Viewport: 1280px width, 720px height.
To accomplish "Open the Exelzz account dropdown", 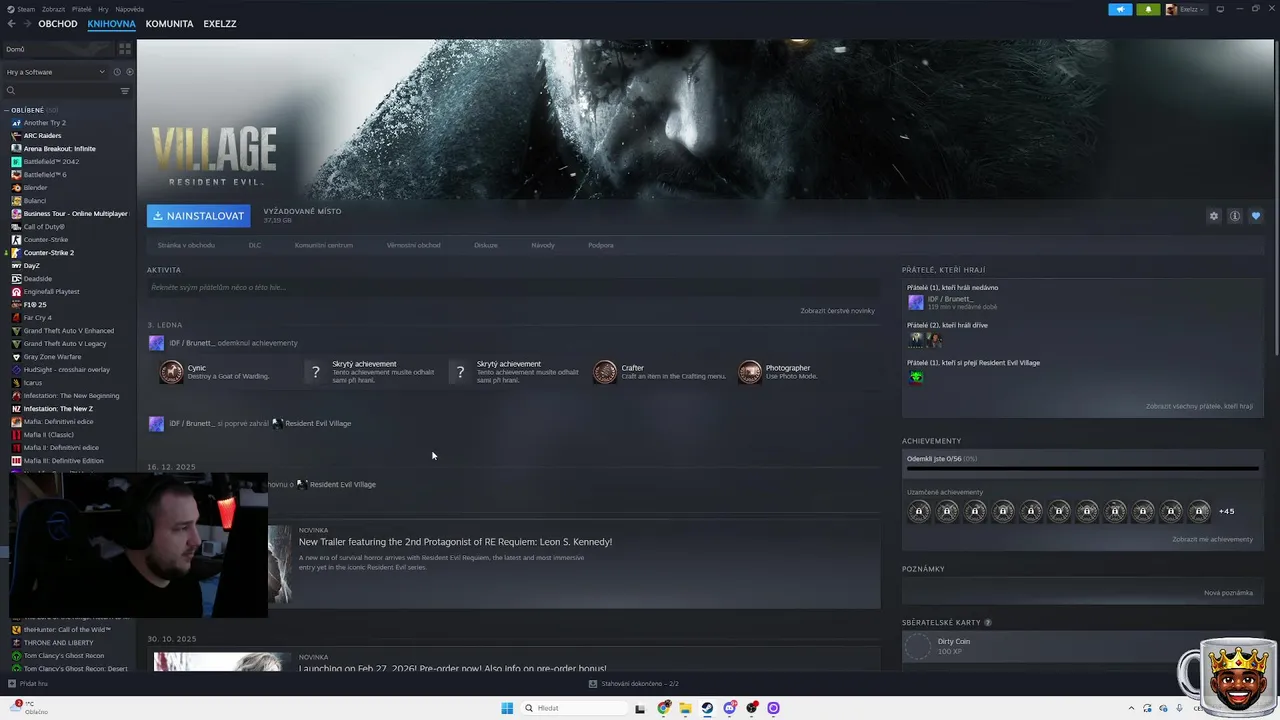I will (x=1186, y=9).
